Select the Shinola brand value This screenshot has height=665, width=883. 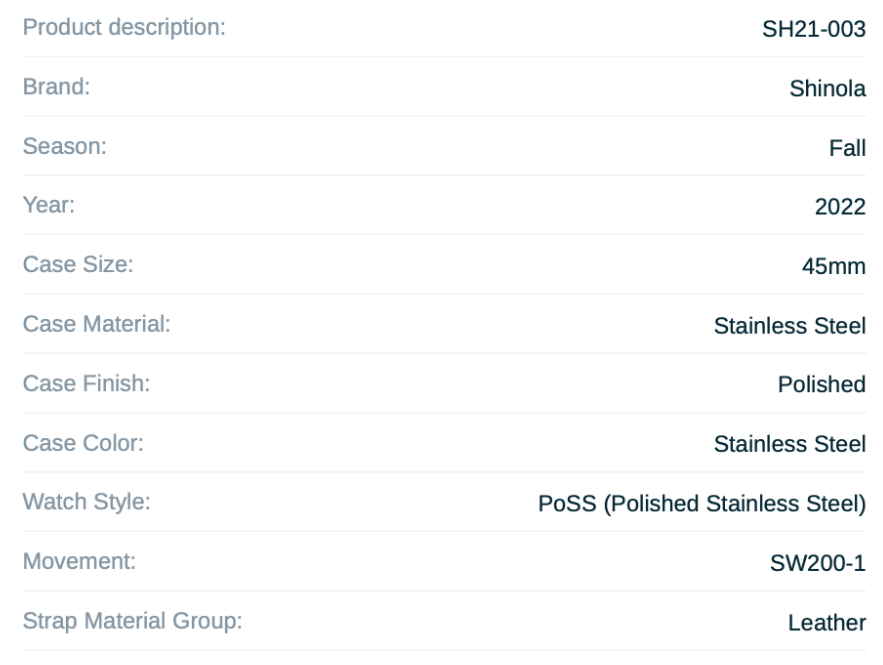(827, 88)
